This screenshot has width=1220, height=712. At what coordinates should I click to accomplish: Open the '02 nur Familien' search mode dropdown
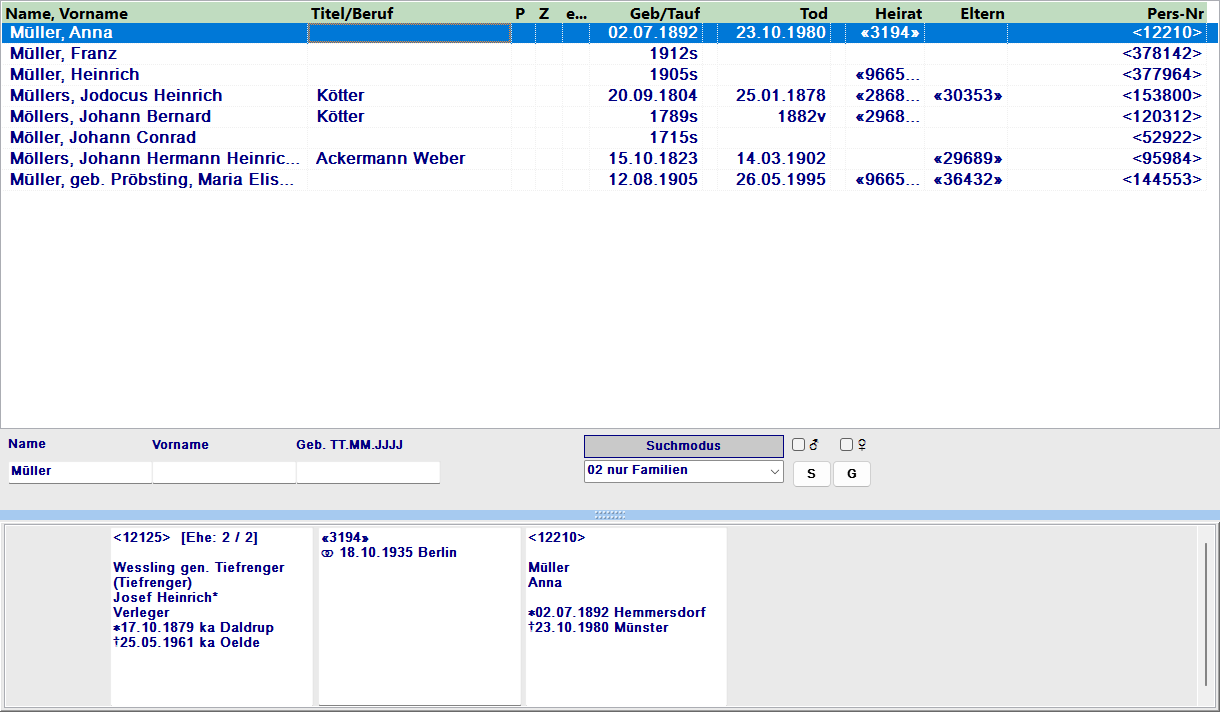684,471
